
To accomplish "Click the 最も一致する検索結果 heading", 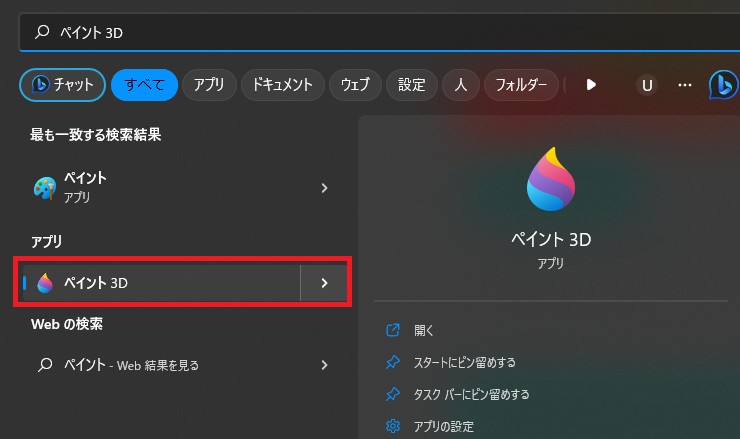I will 96,135.
